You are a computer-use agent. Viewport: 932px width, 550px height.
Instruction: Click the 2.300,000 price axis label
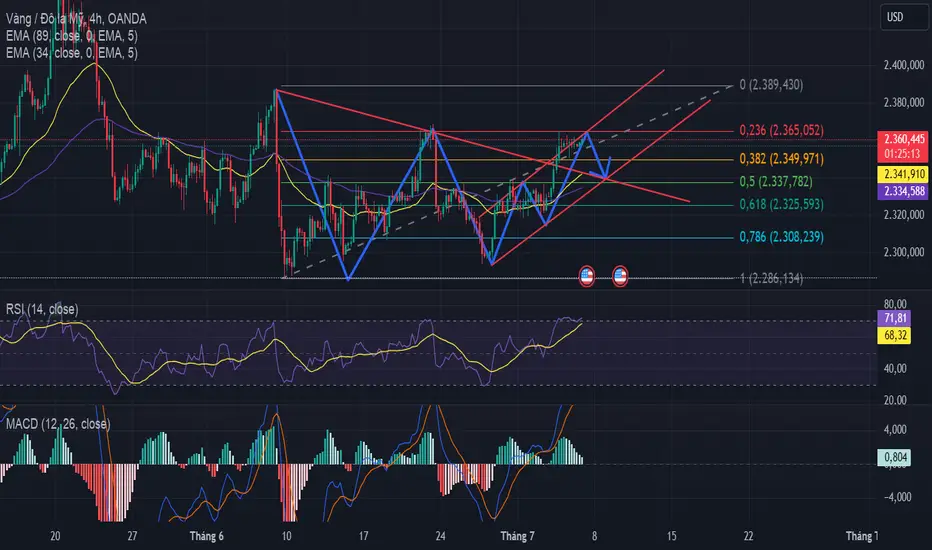(x=904, y=252)
